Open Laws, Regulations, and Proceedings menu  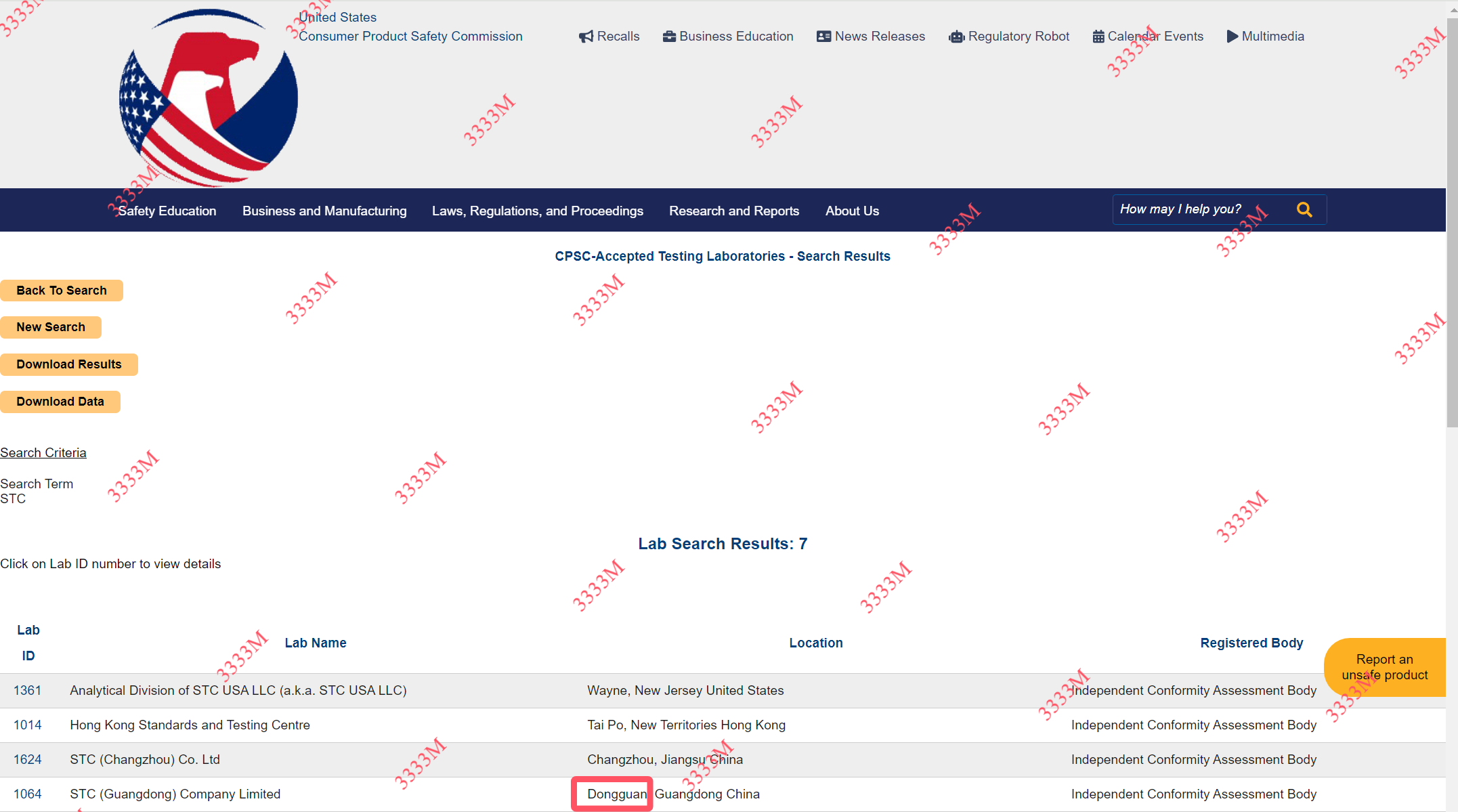click(538, 211)
